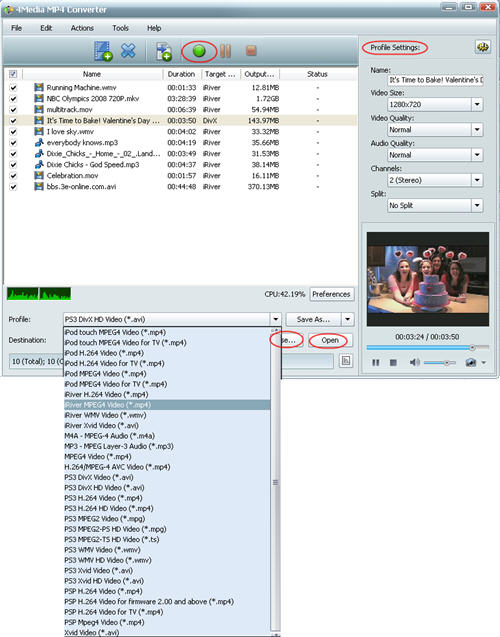The width and height of the screenshot is (500, 637).
Task: Choose PSP Mpeg4 Video (*.mp4) profile
Action: pyautogui.click(x=167, y=622)
